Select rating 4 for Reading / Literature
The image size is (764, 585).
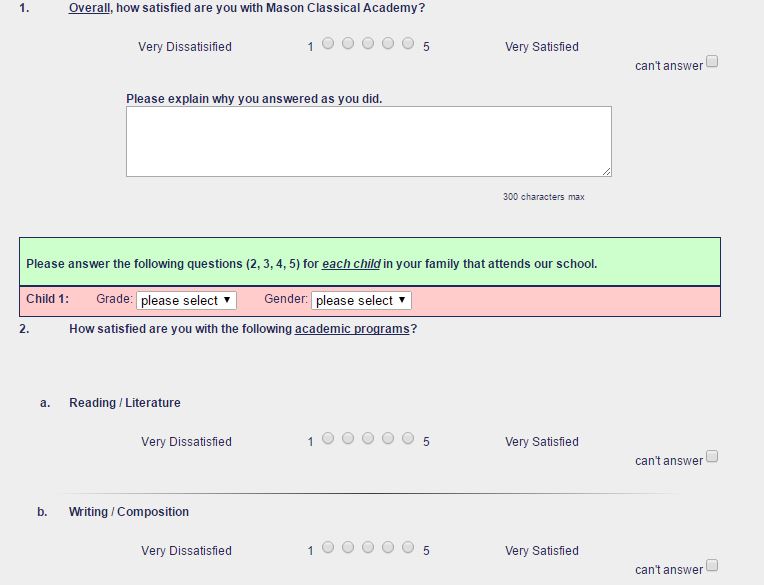388,438
